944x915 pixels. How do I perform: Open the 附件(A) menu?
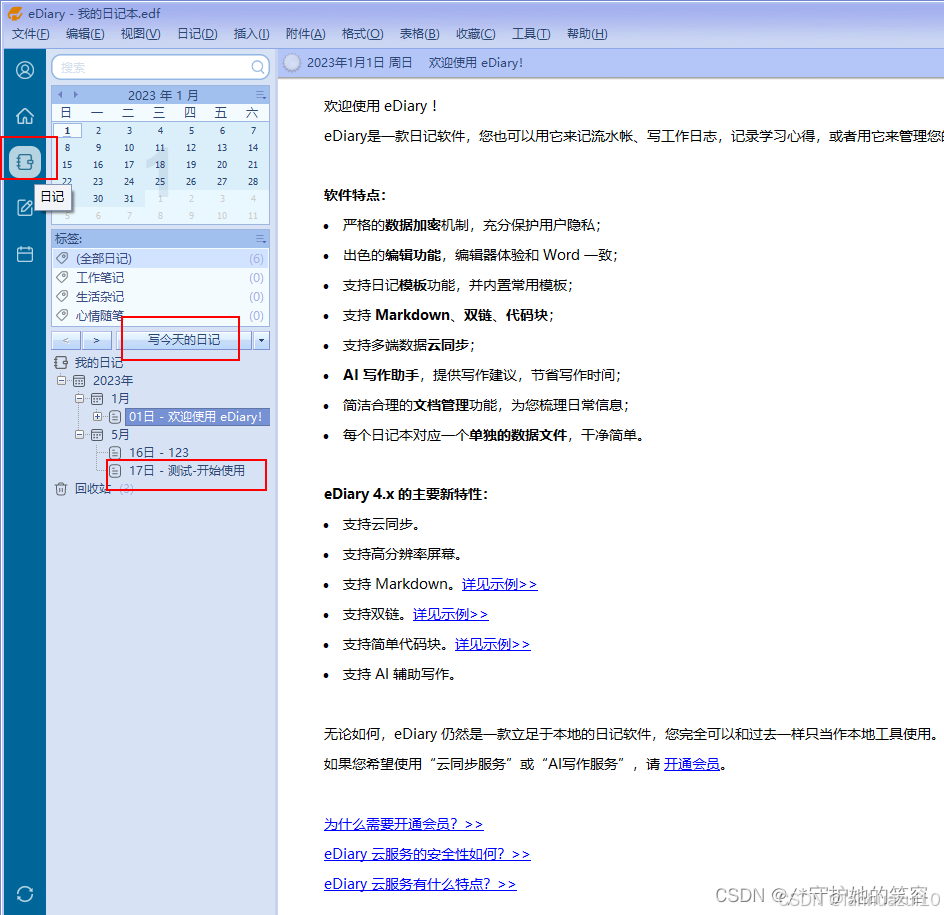(x=305, y=34)
